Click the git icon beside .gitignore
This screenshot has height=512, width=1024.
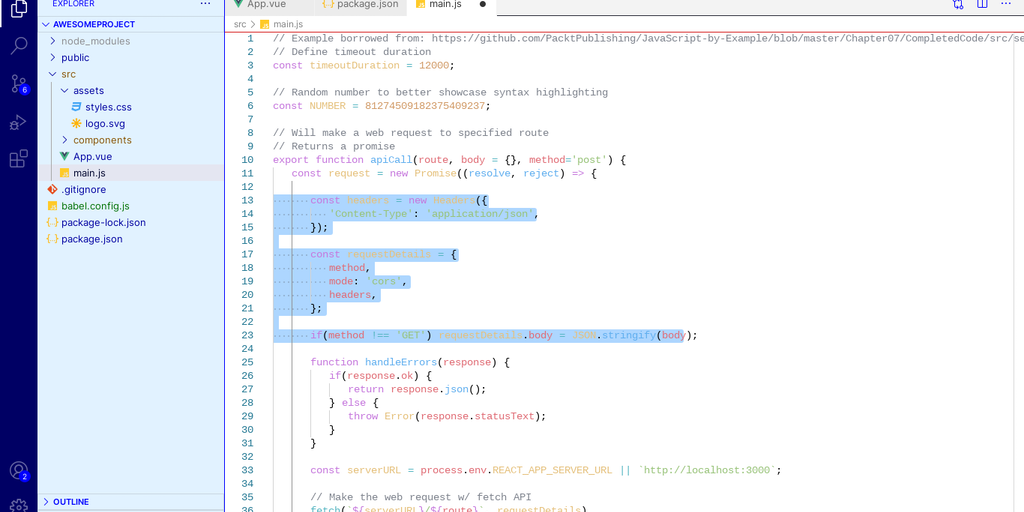(53, 189)
